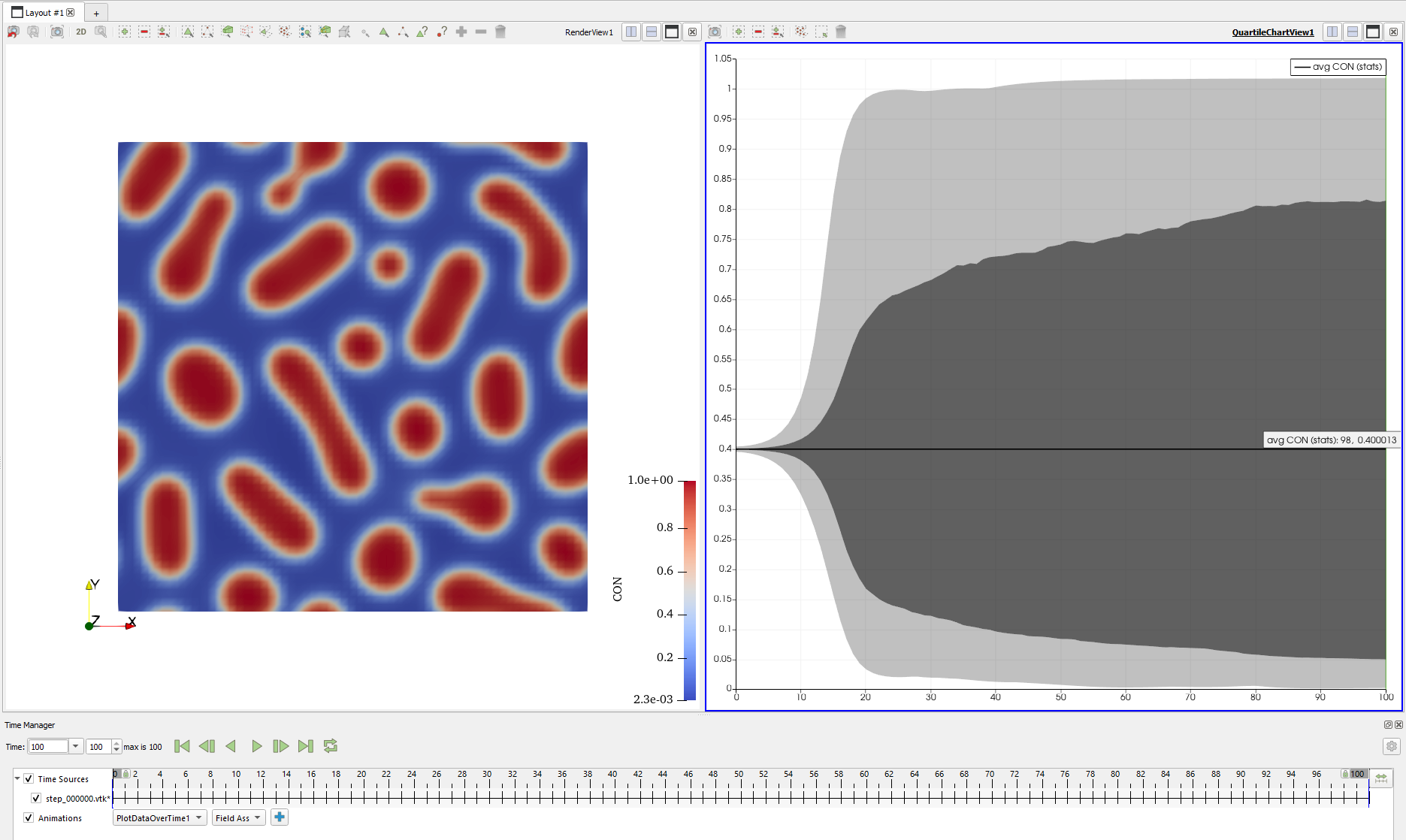This screenshot has height=840, width=1406.
Task: Enable subtract selection mode in chart toolbar
Action: [758, 32]
